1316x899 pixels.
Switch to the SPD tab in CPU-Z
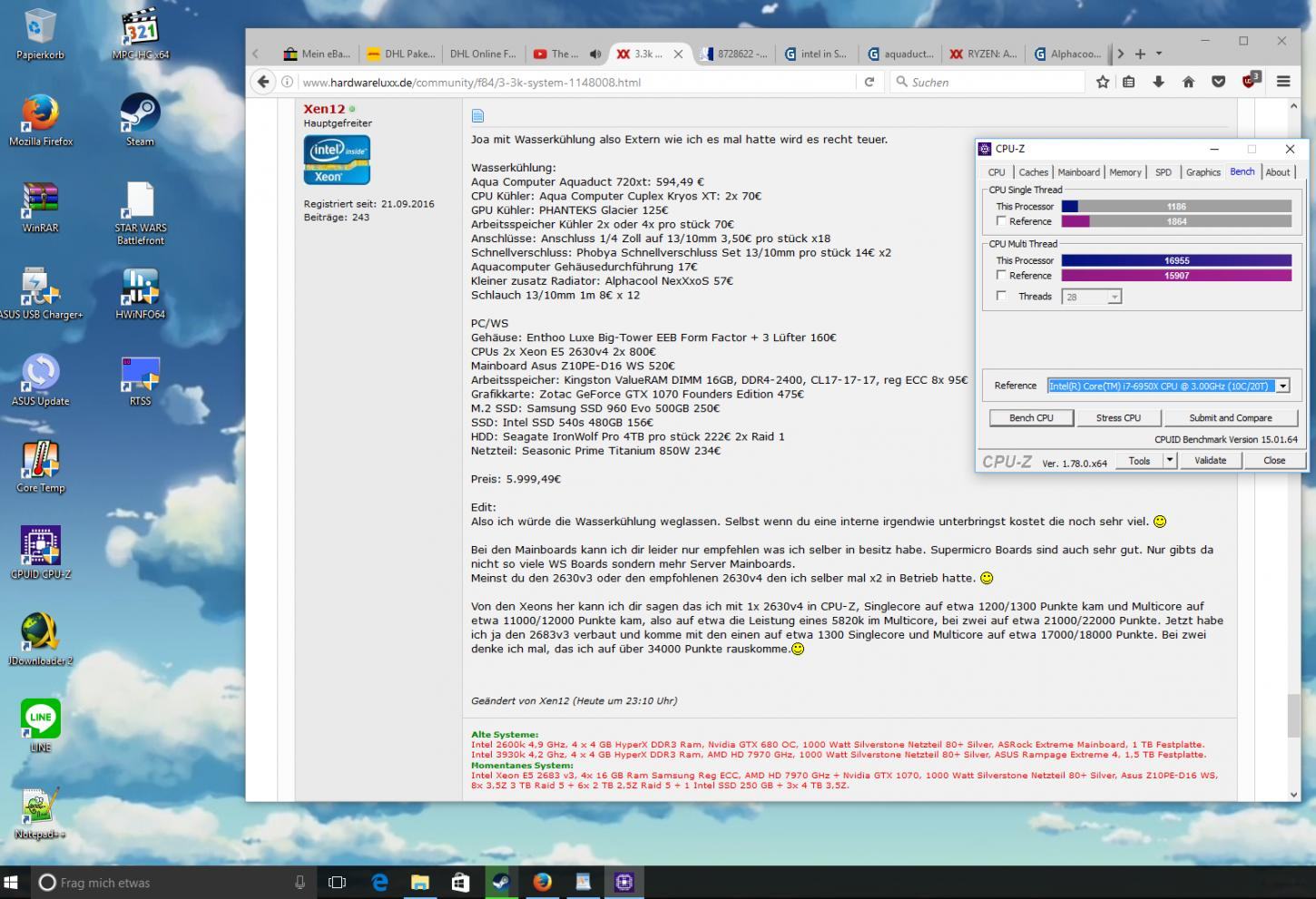click(x=1164, y=172)
